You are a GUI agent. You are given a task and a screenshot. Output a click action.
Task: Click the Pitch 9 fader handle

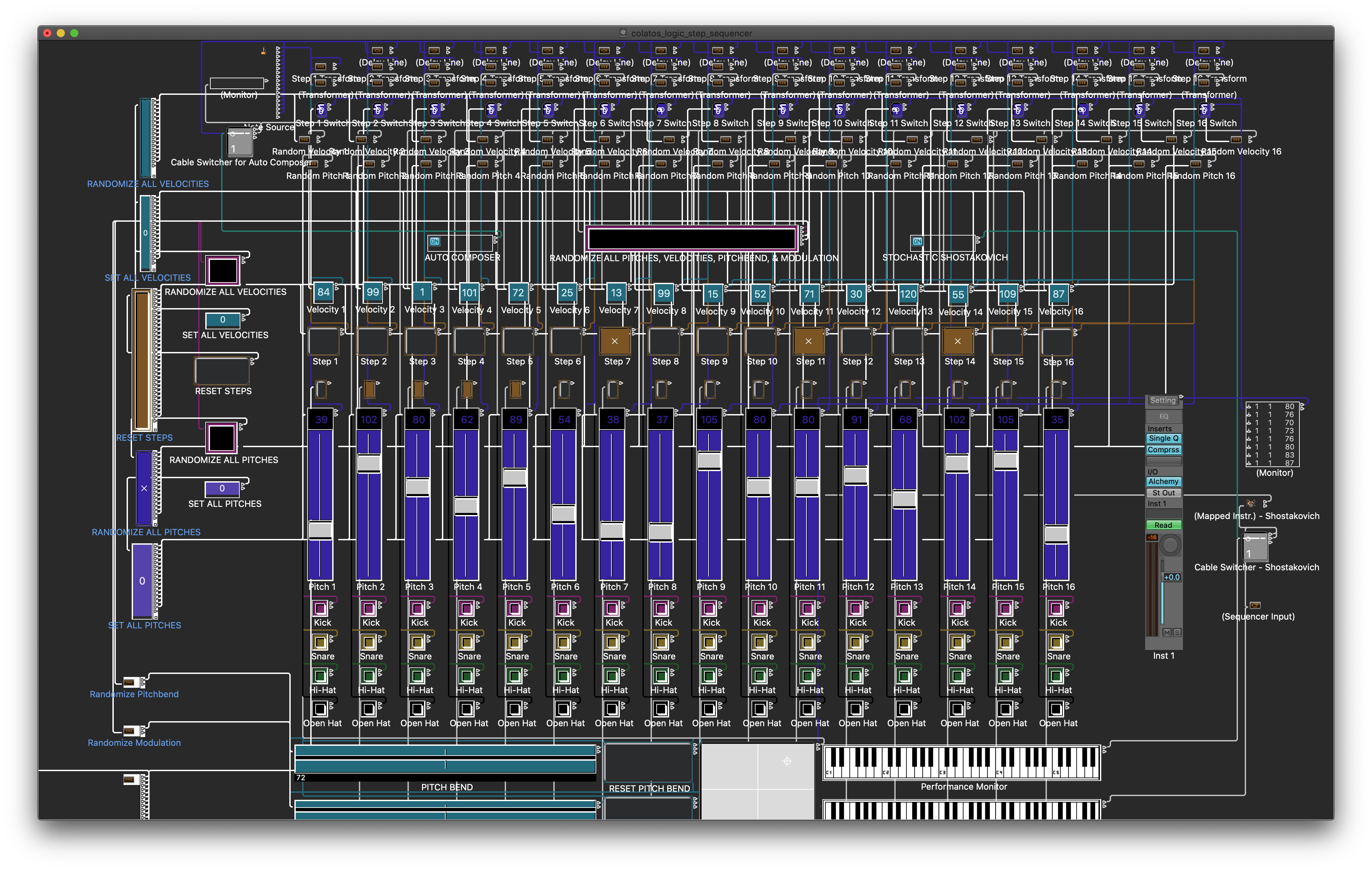pos(709,460)
